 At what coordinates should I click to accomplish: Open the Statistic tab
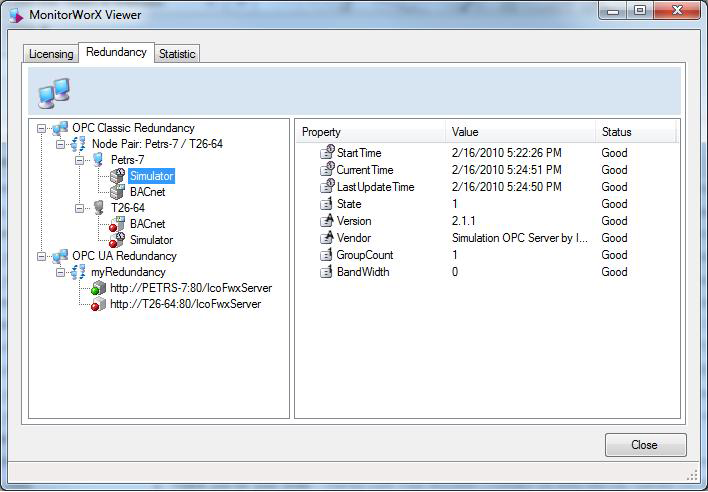pyautogui.click(x=178, y=54)
